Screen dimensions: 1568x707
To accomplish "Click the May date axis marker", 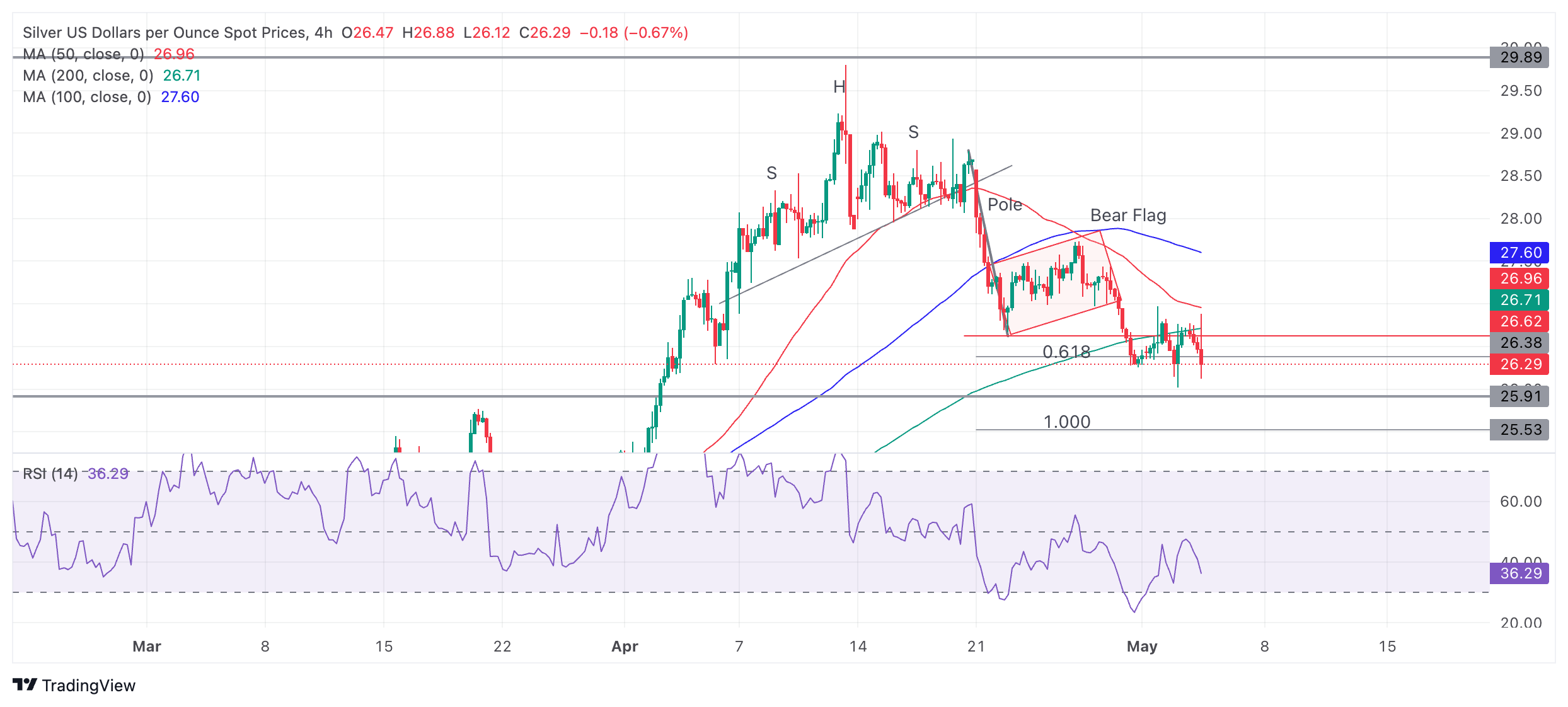I will click(x=1142, y=647).
